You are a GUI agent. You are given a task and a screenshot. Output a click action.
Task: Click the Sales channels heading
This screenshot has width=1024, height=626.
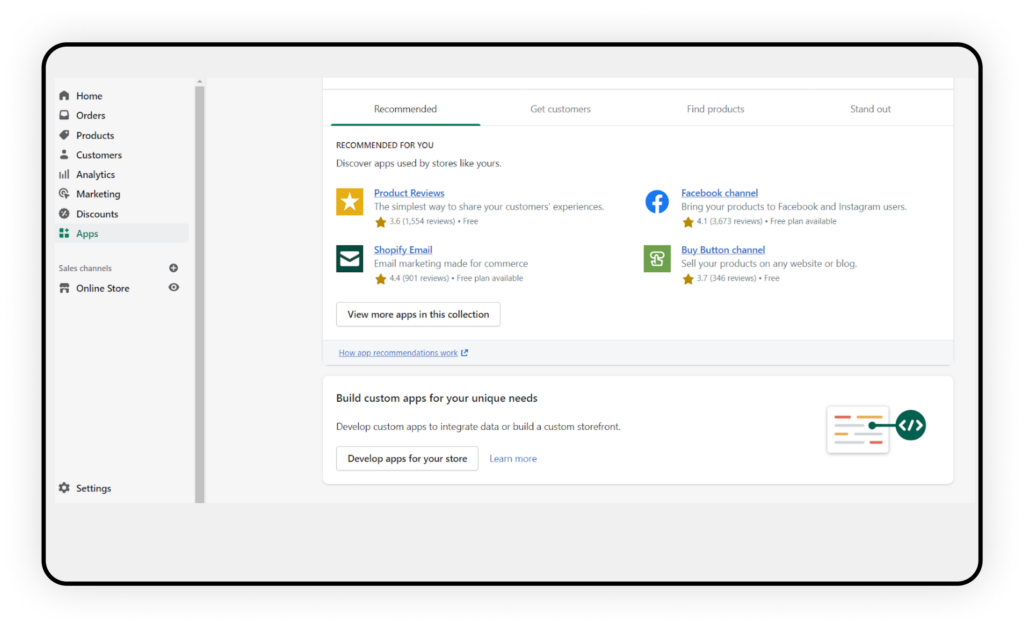tap(85, 268)
